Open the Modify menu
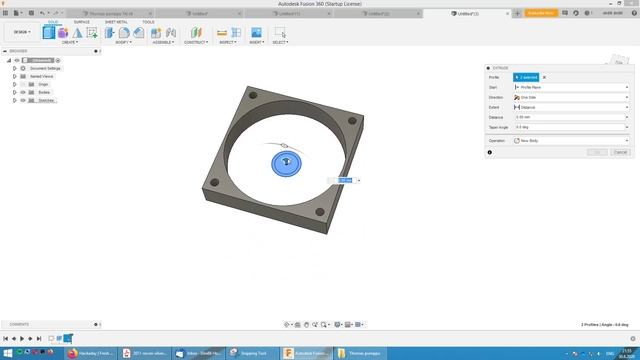This screenshot has width=640, height=360. [123, 42]
